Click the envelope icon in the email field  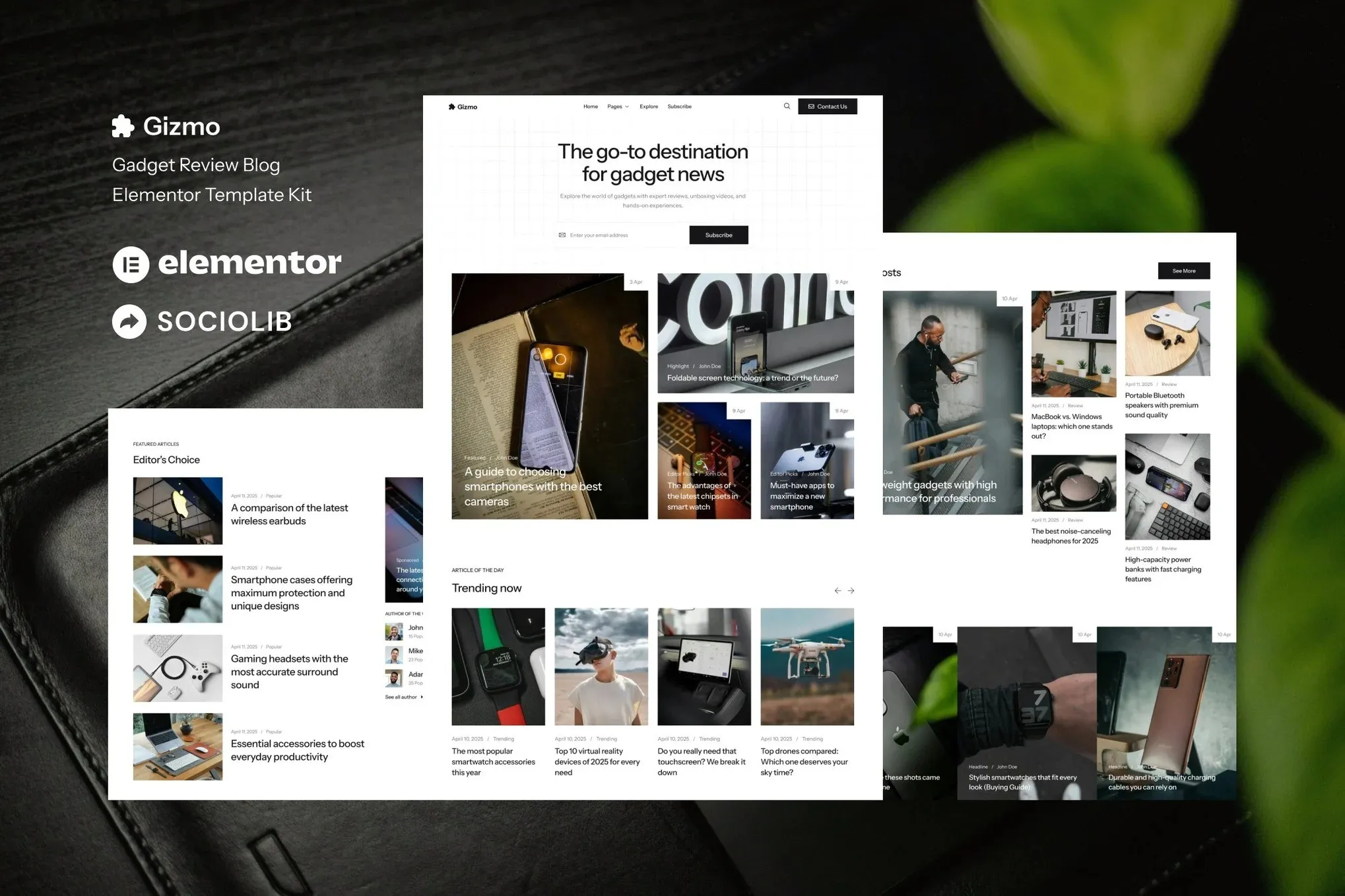tap(562, 235)
